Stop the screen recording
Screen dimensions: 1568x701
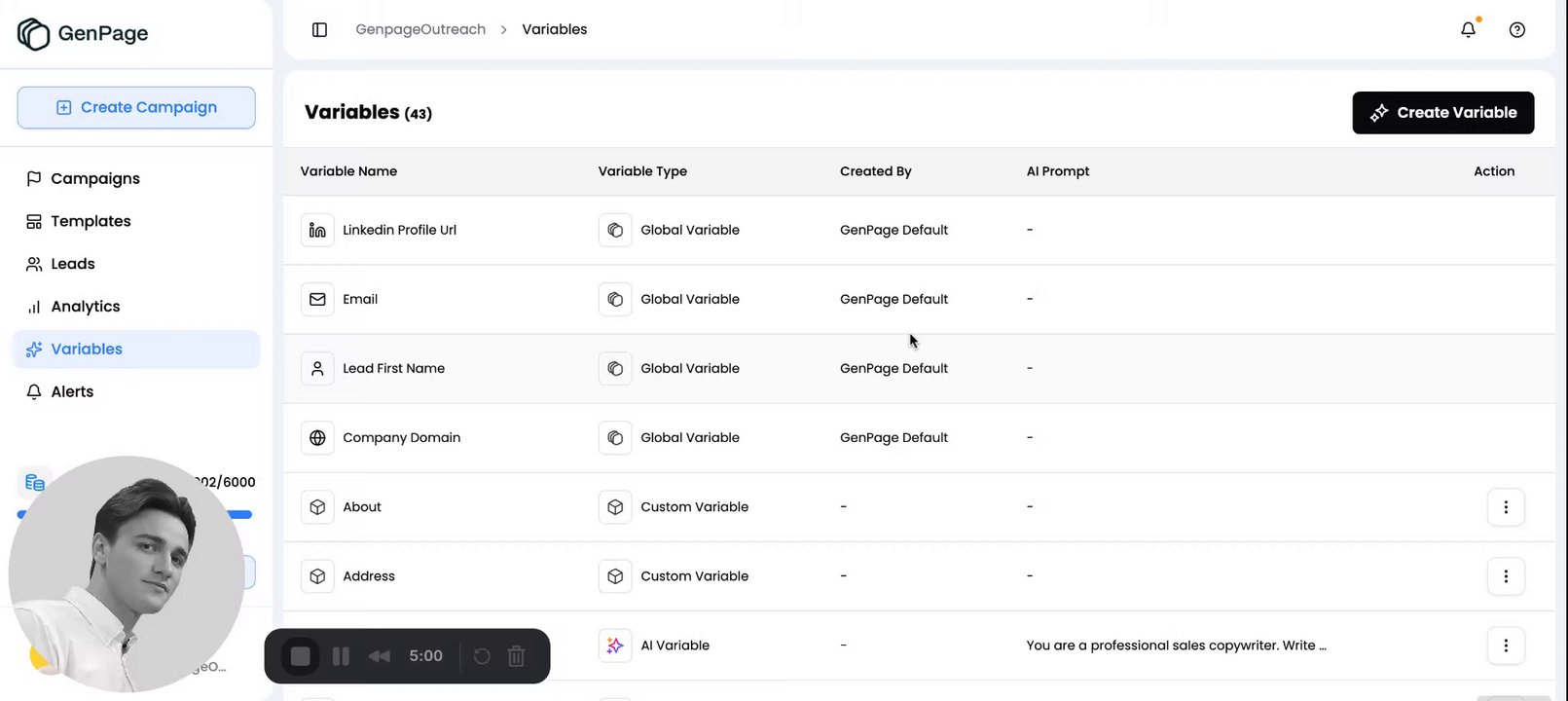301,656
